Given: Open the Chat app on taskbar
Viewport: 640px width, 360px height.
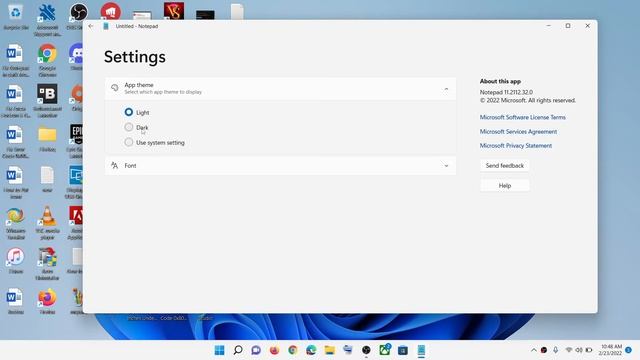Looking at the screenshot, I should 256,350.
